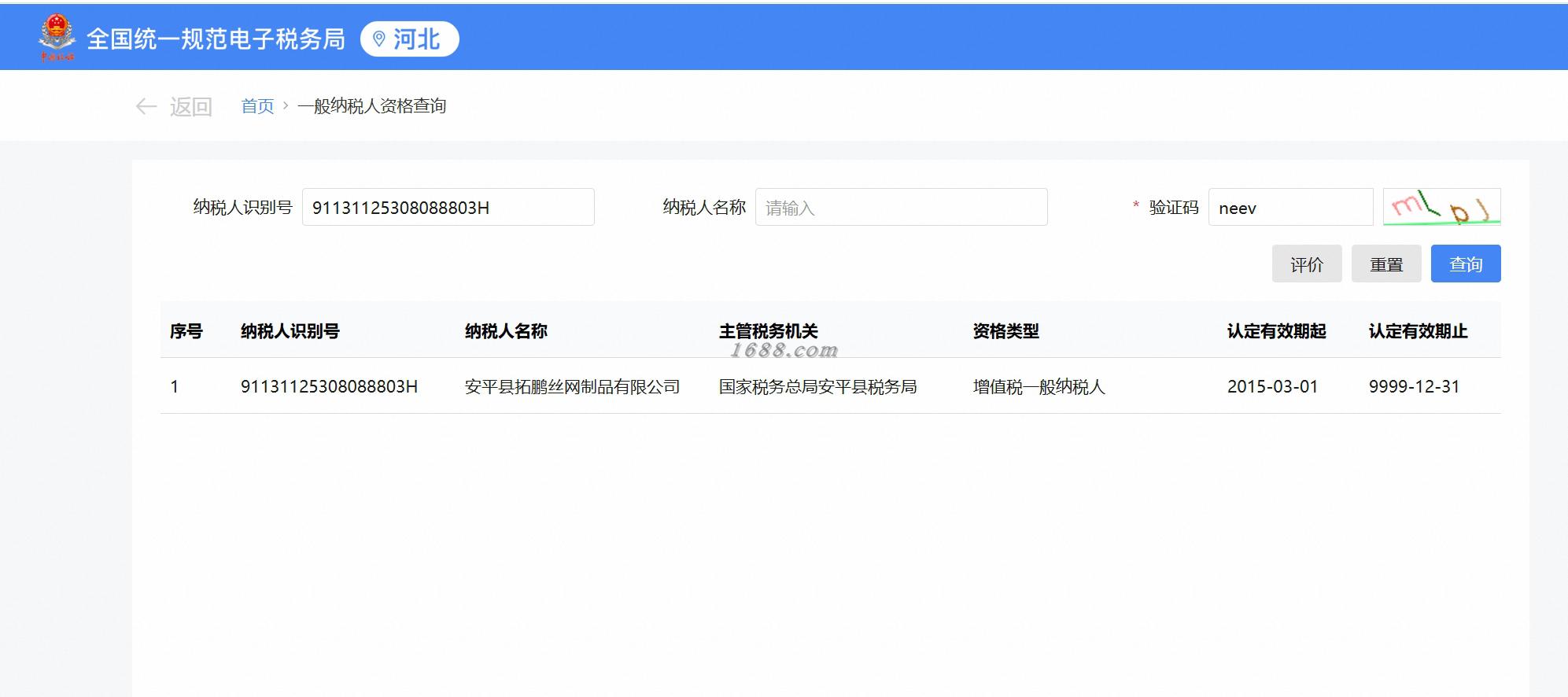Select the 91131125308088803H table cell

329,386
